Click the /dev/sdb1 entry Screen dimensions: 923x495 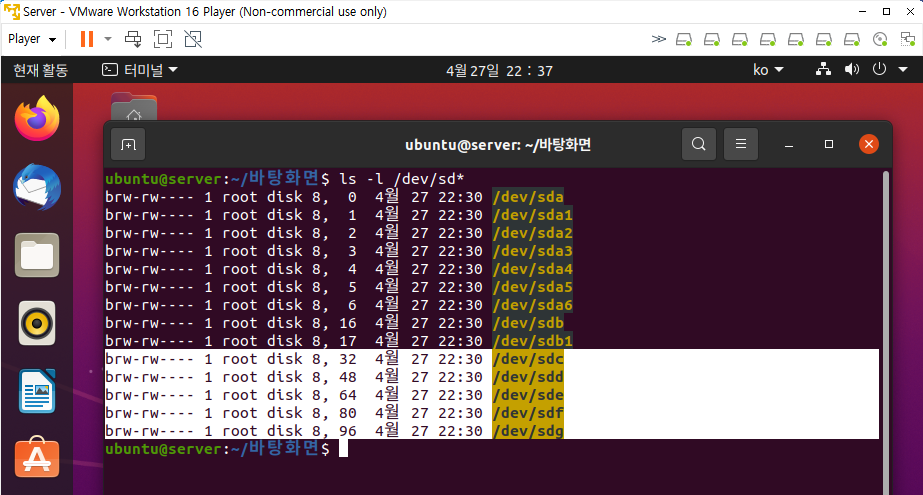click(x=533, y=341)
